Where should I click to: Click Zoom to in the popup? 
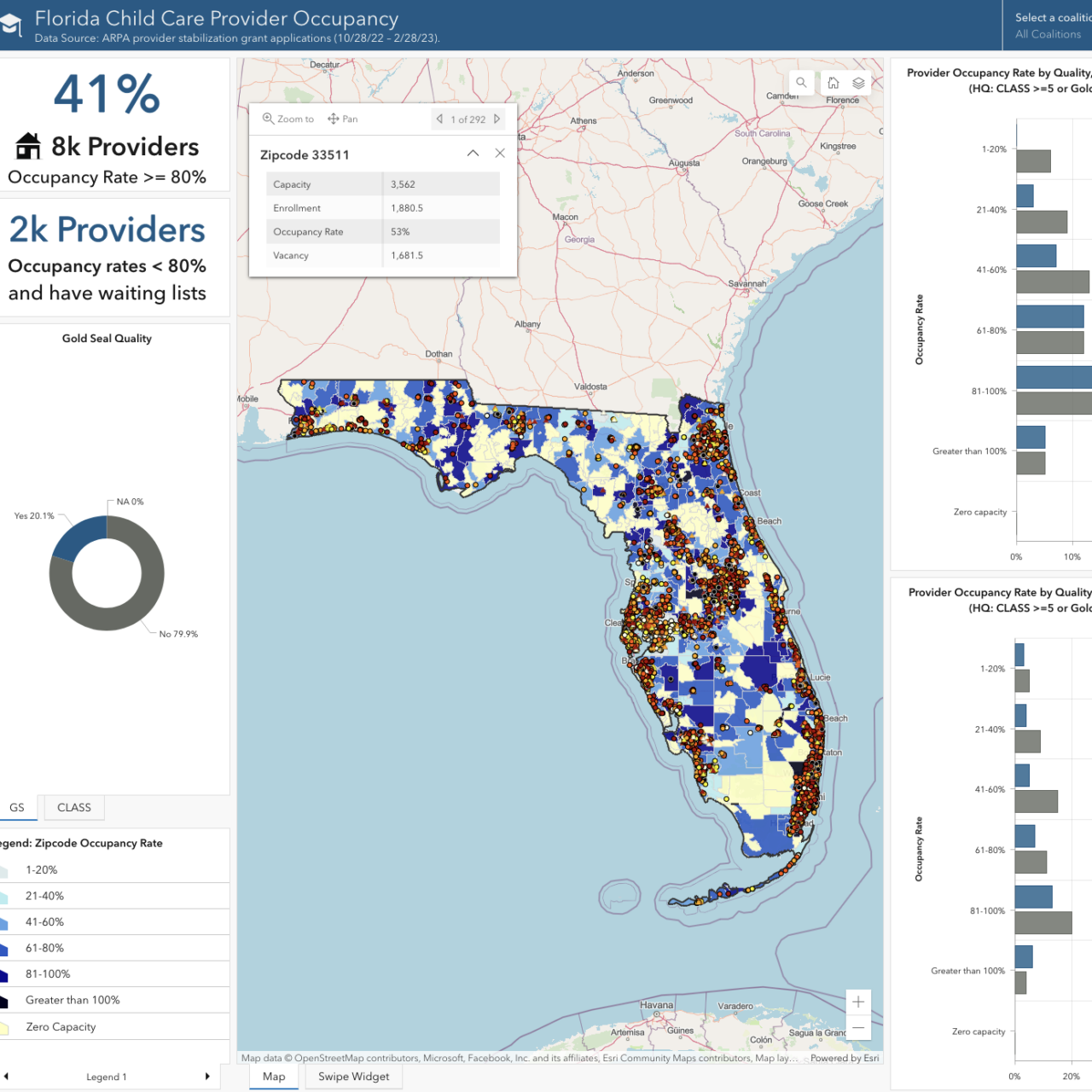(288, 119)
